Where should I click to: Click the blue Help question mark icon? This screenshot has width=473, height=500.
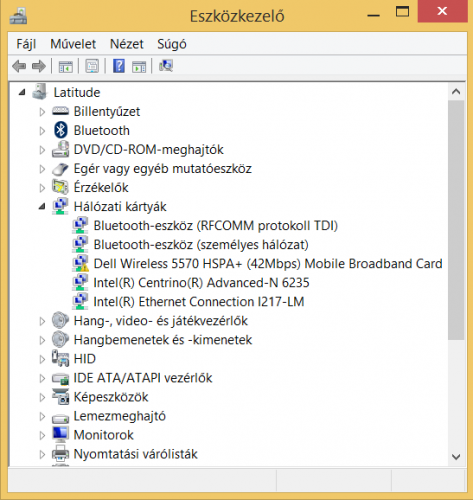[x=119, y=66]
